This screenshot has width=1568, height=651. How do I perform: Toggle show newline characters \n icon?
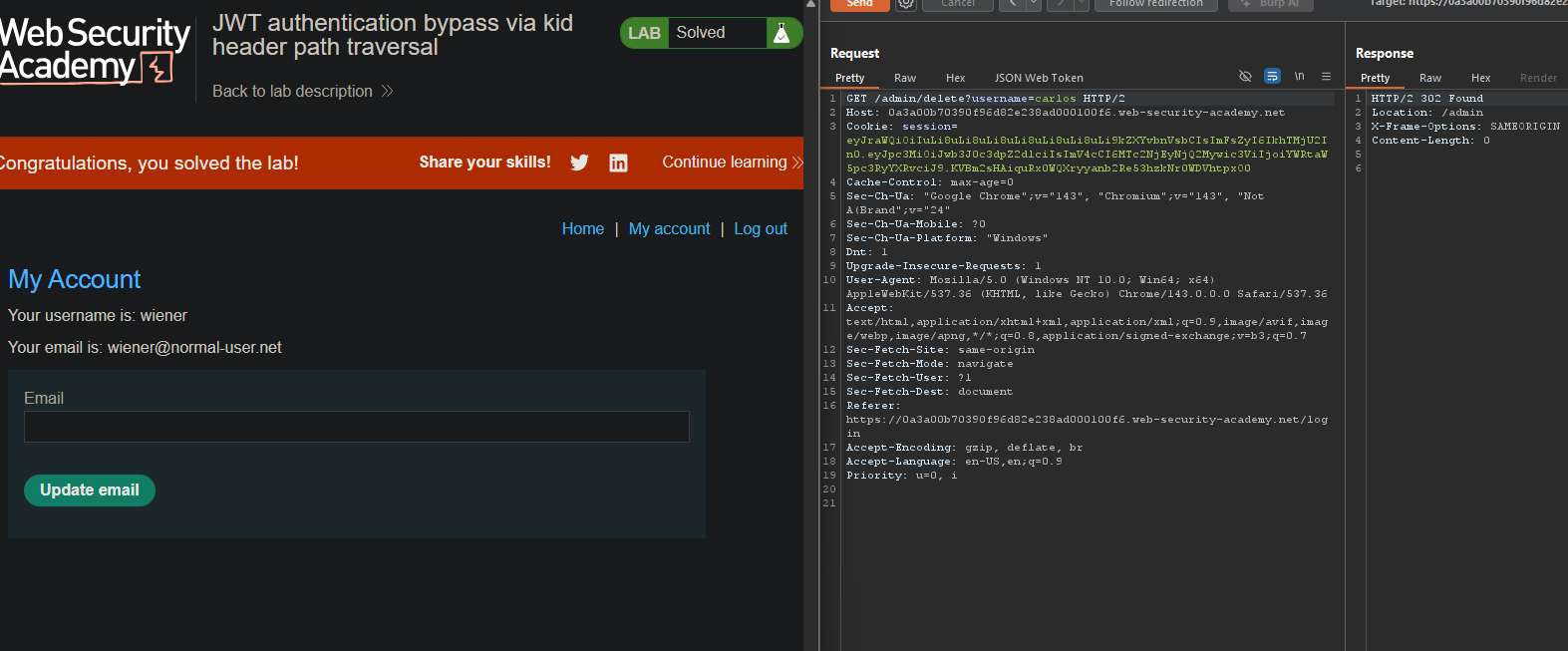[1299, 76]
